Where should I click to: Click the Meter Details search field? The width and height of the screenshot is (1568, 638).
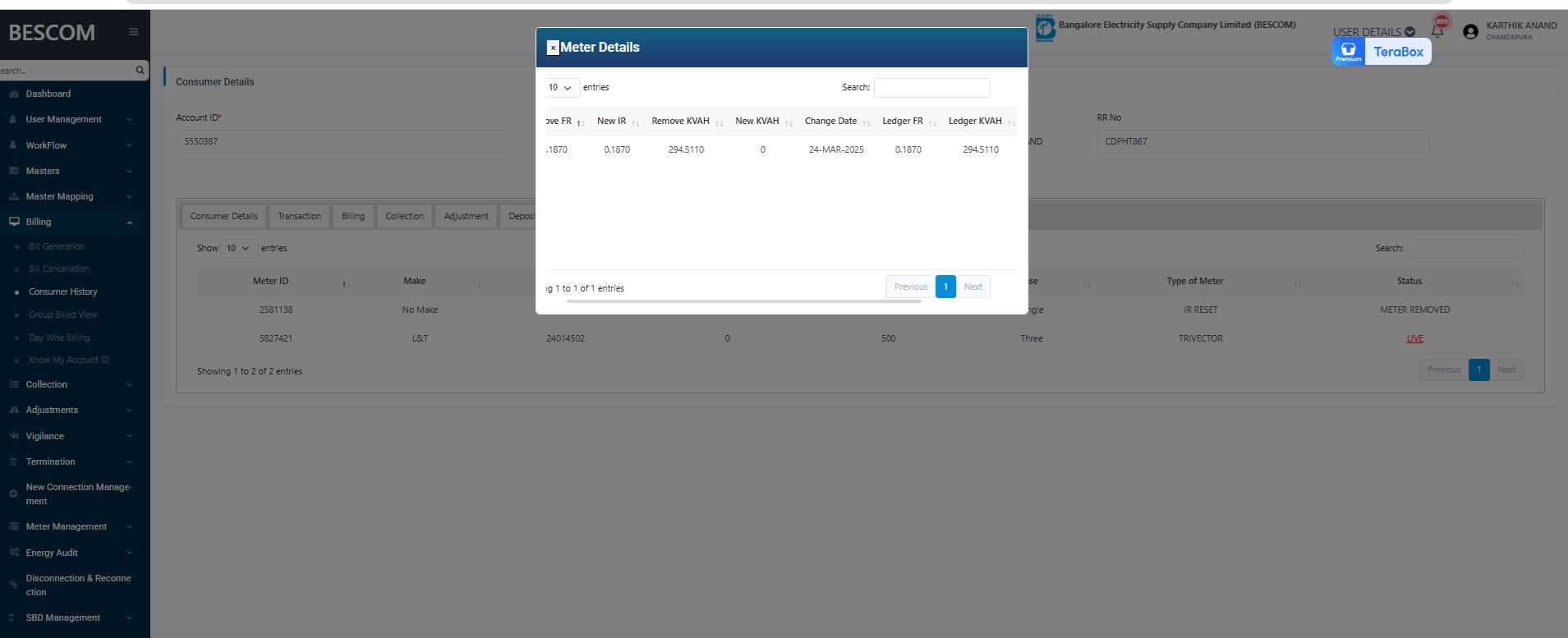(932, 87)
